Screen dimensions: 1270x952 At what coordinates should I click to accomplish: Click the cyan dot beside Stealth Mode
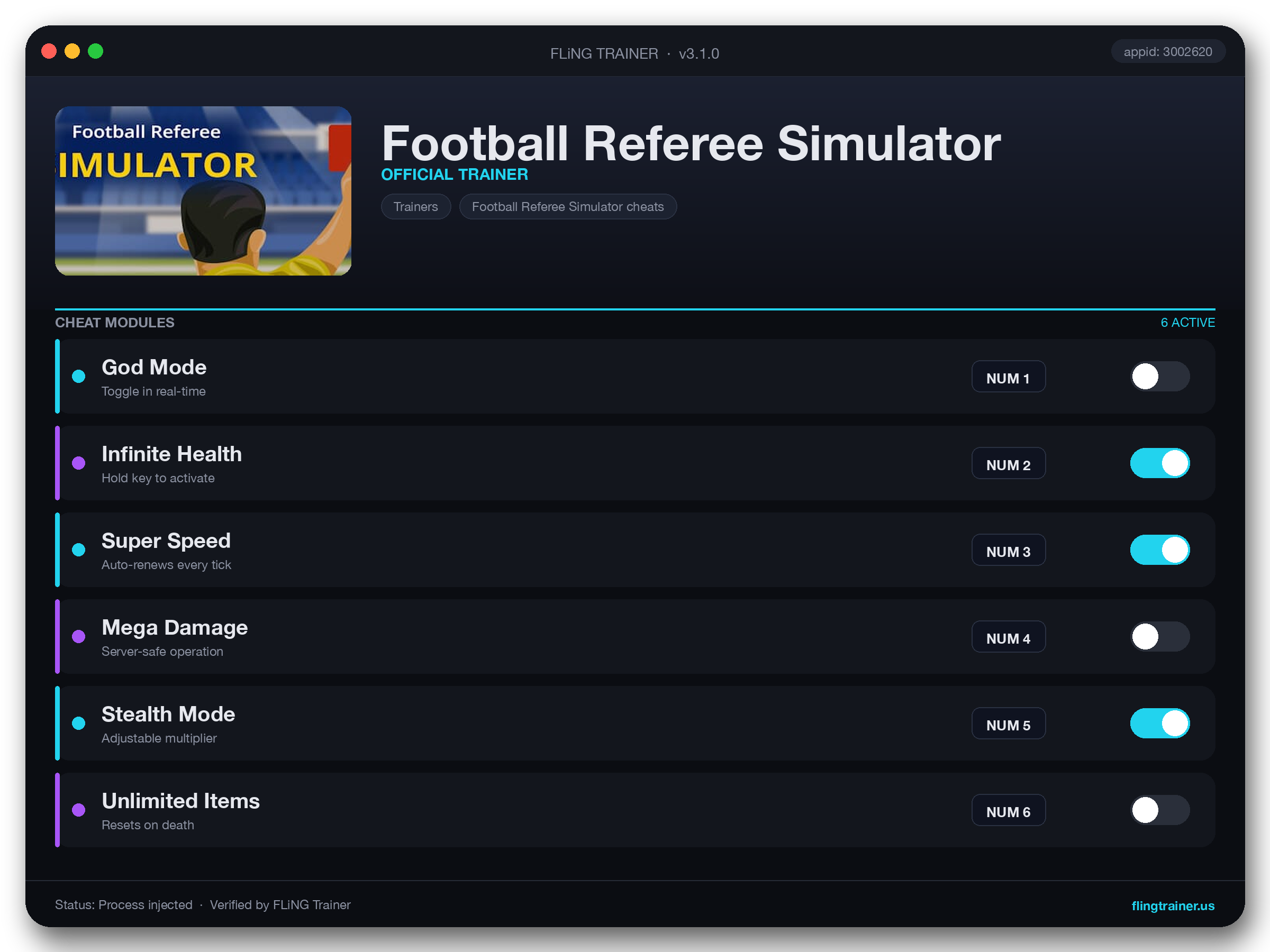pyautogui.click(x=79, y=723)
